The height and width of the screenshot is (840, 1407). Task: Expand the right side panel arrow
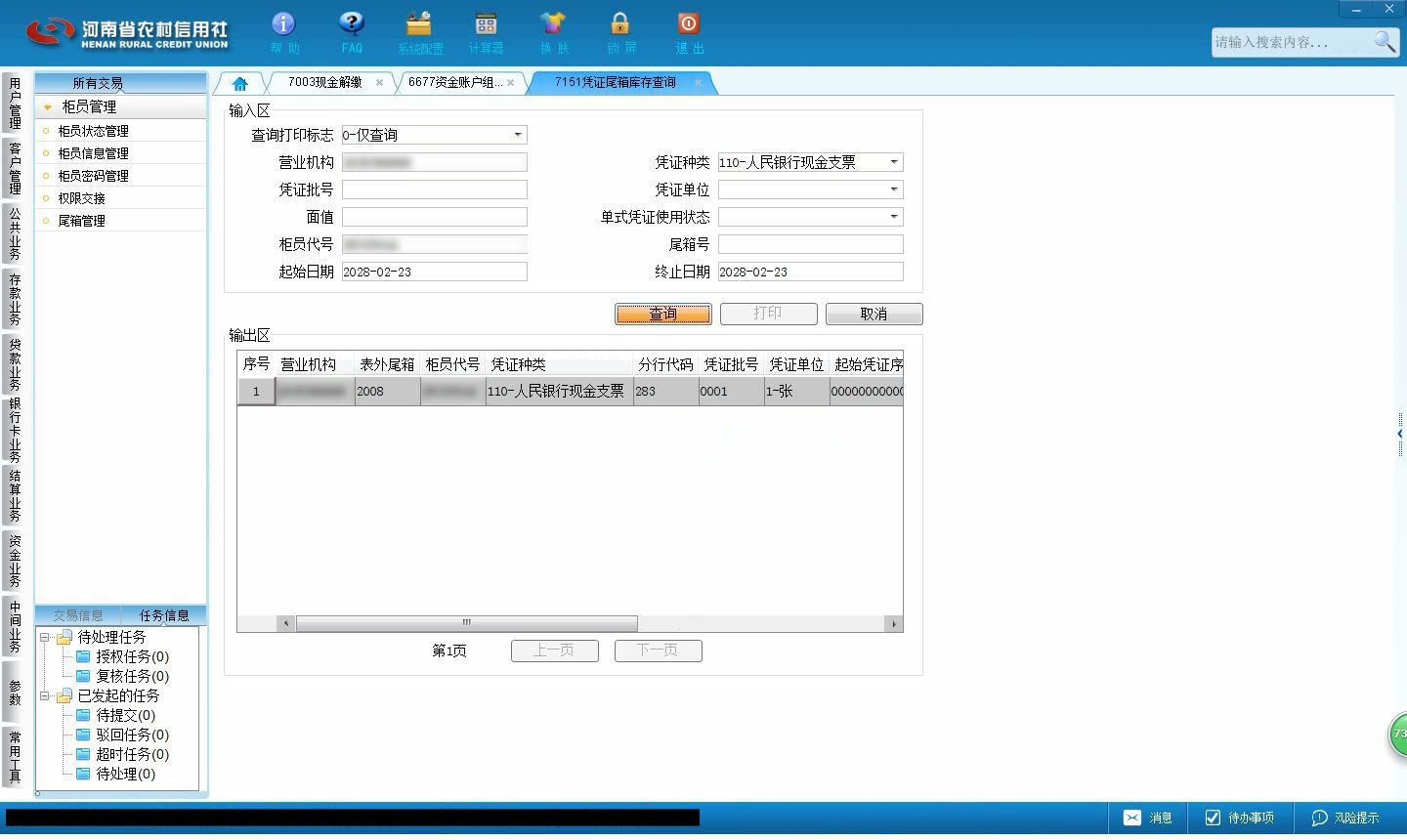coord(1400,434)
